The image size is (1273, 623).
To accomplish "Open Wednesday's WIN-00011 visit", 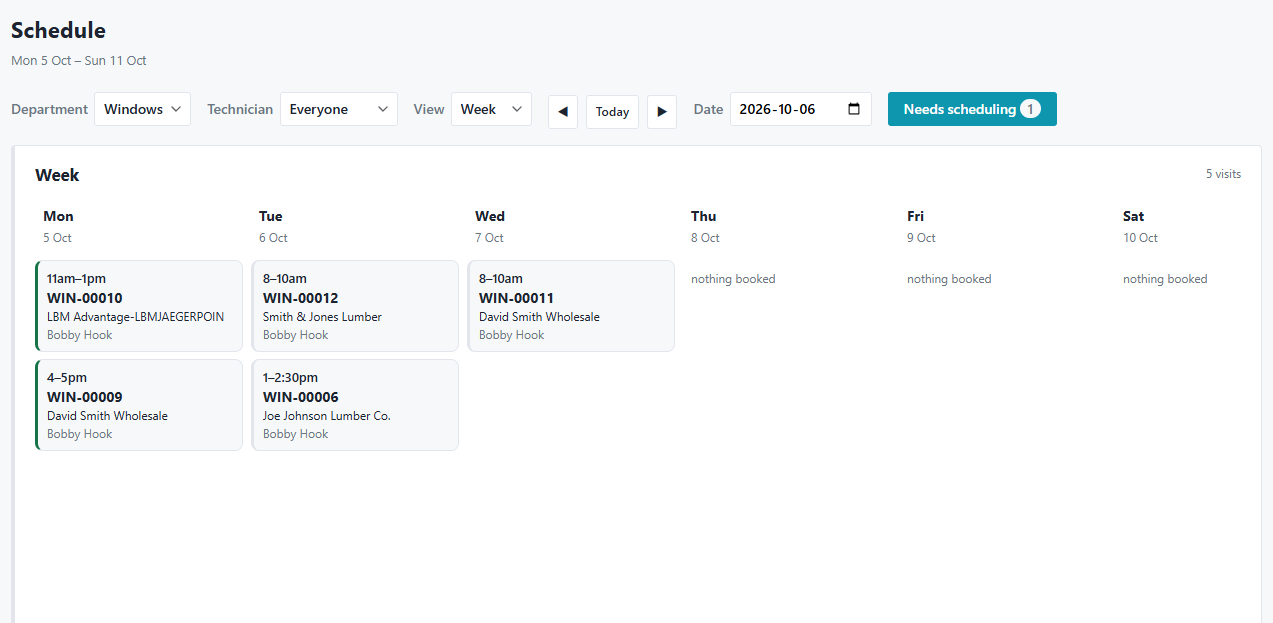I will pyautogui.click(x=571, y=306).
